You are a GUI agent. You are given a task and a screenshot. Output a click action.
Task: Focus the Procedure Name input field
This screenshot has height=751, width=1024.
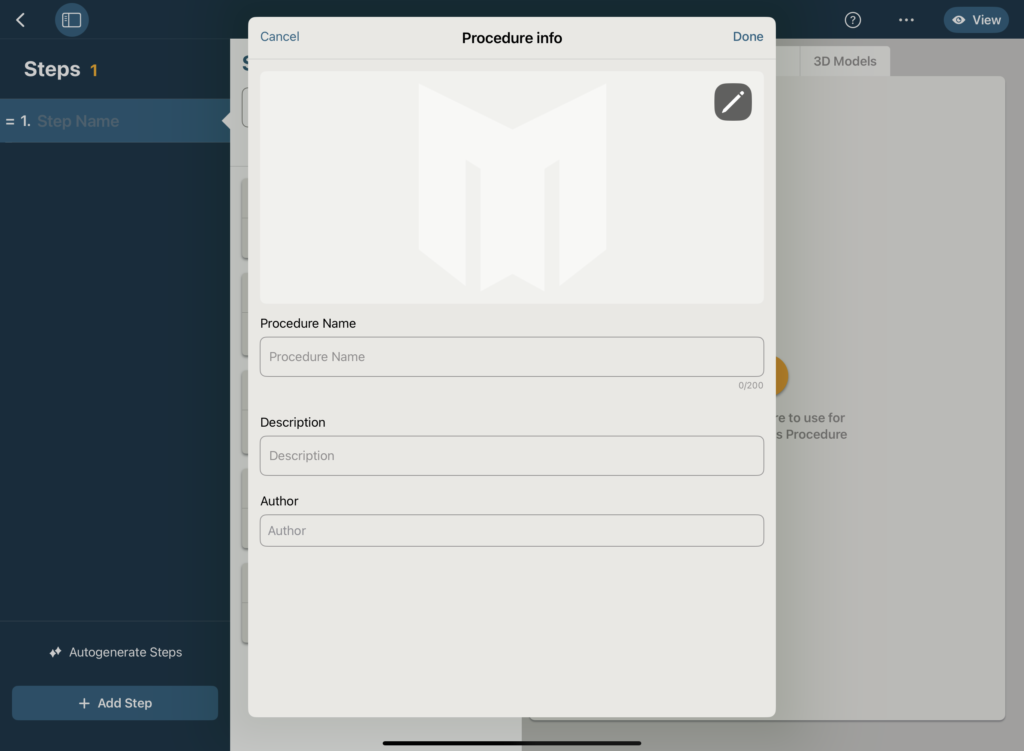click(x=511, y=357)
